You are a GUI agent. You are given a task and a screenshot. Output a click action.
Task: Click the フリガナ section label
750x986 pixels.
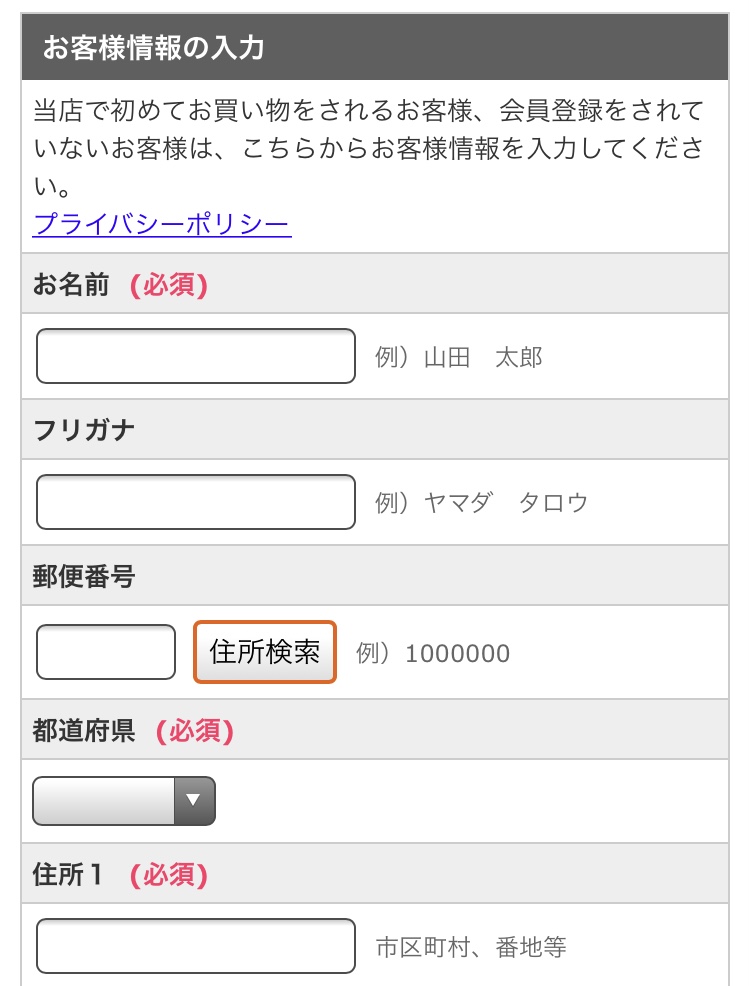click(84, 431)
